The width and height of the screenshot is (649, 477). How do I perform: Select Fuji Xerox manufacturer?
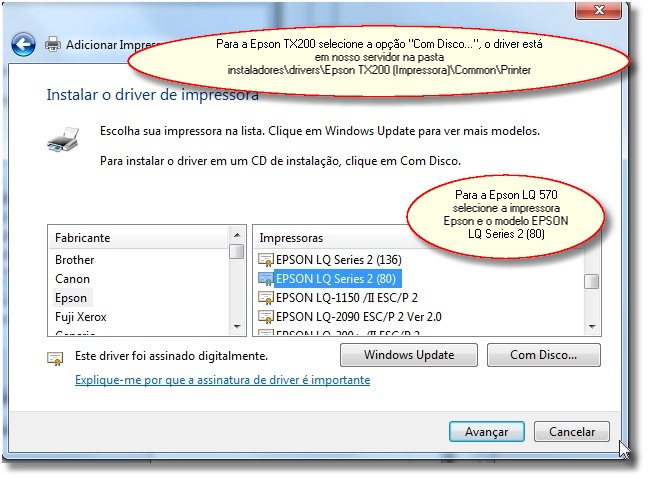coord(81,317)
